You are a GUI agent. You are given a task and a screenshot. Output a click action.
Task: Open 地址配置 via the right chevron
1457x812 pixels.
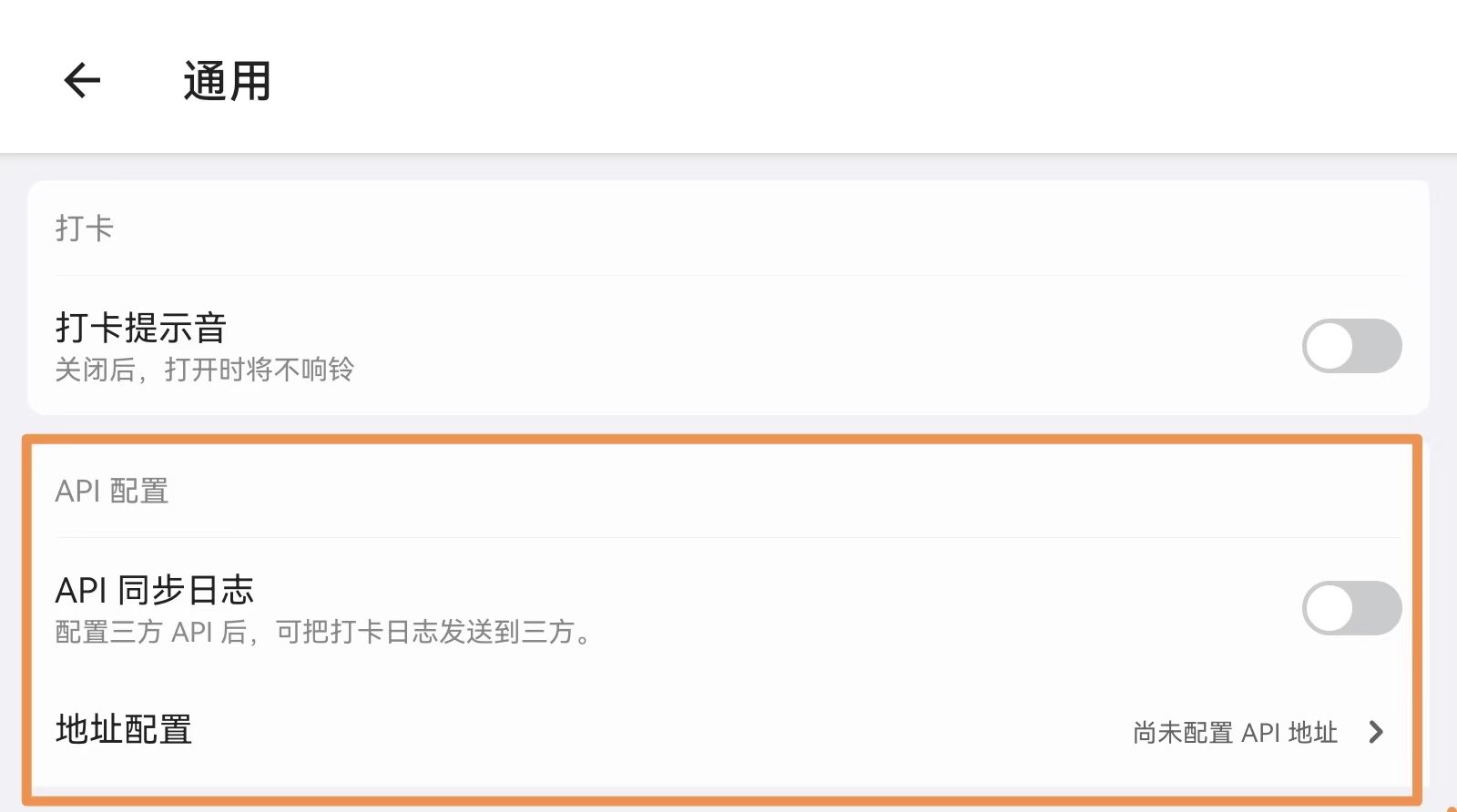click(x=1376, y=732)
